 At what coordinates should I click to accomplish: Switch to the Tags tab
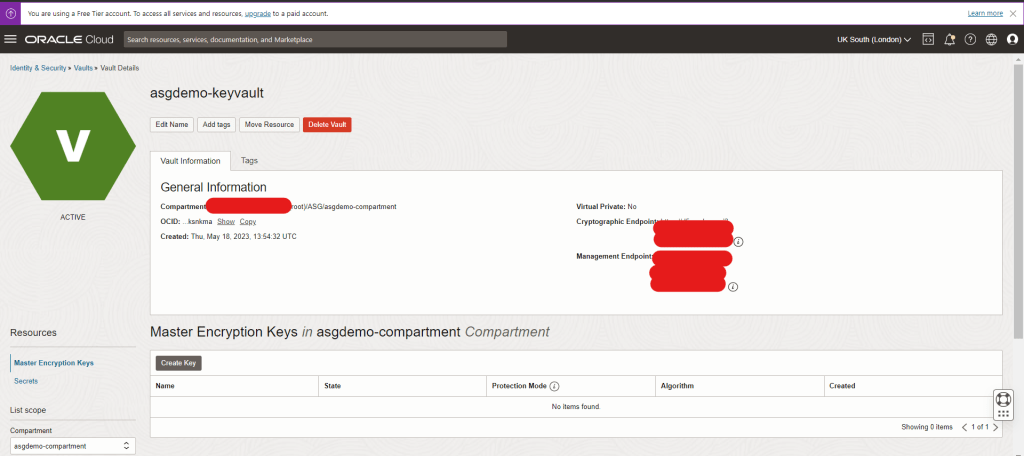[x=249, y=160]
